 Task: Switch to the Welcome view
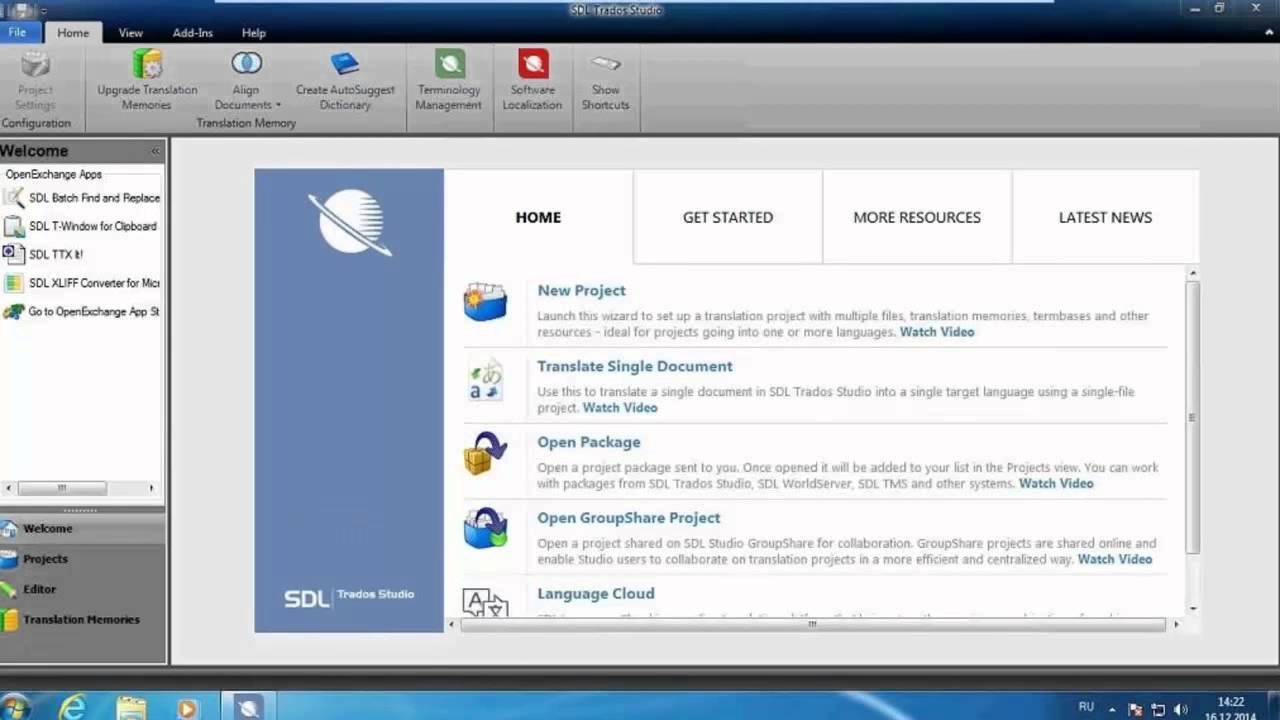82,528
